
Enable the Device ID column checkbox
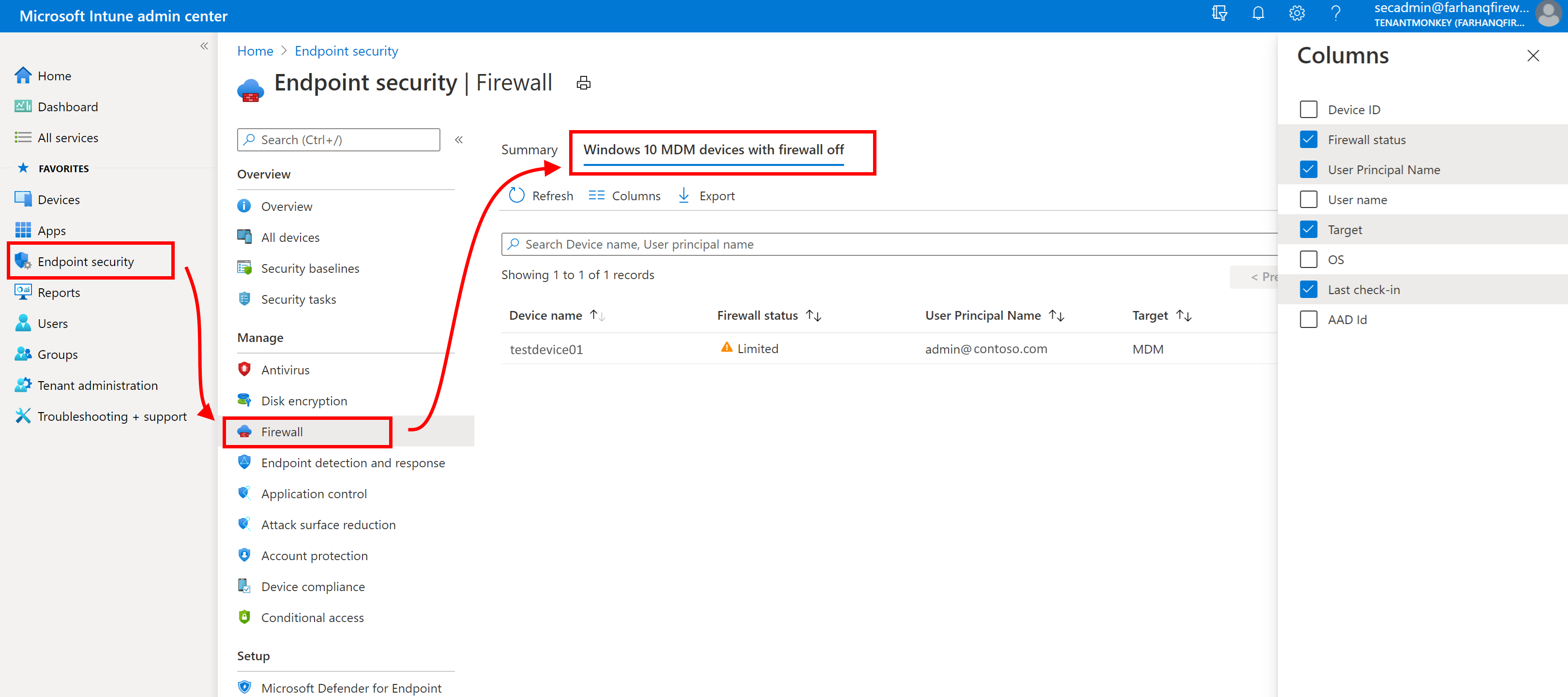(x=1308, y=109)
